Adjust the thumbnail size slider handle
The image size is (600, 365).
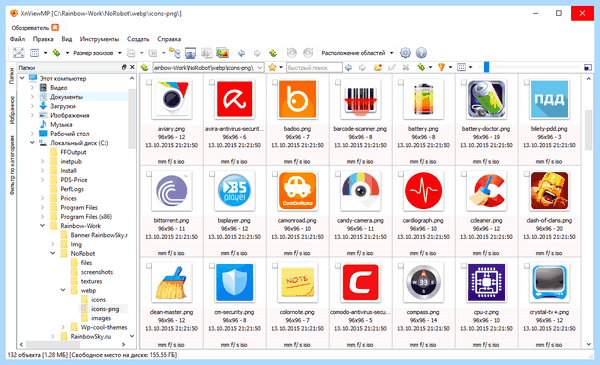(486, 67)
